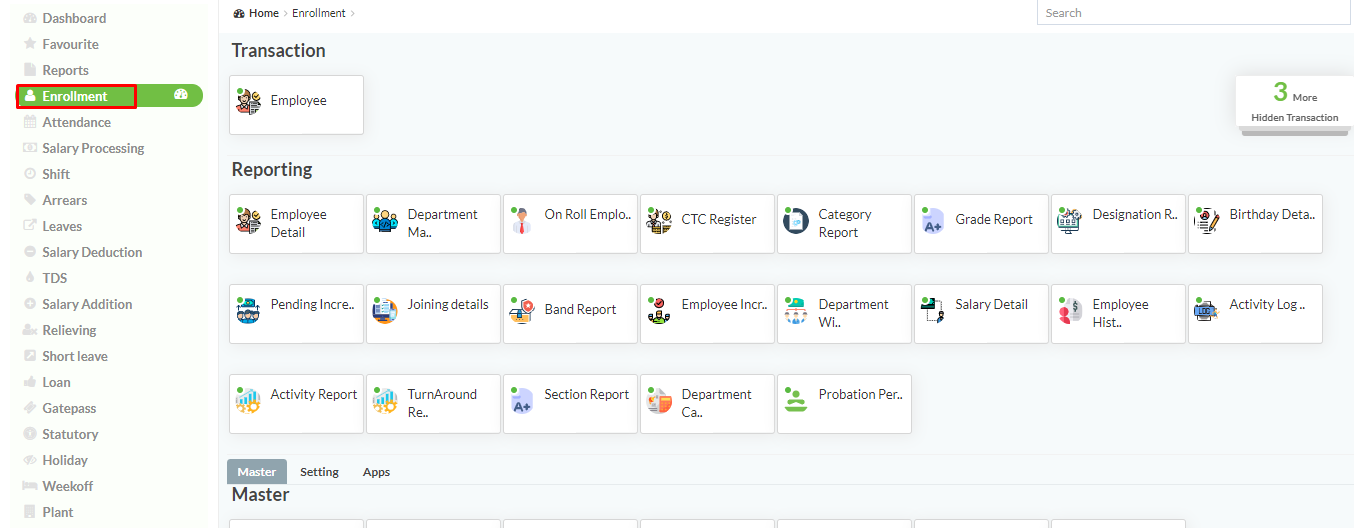
Task: Open the Grade Report icon
Action: [933, 221]
